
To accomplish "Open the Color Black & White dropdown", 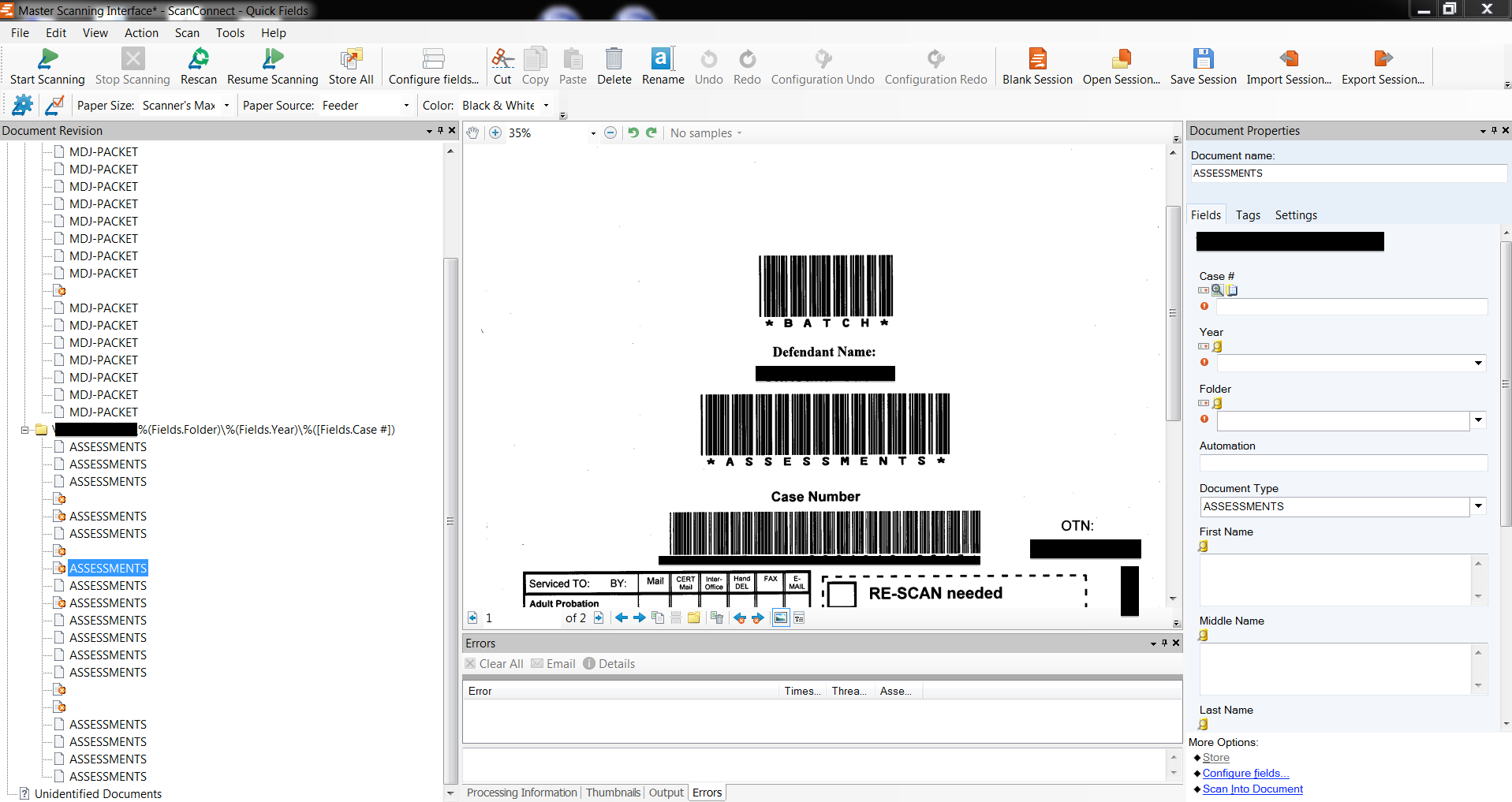I will (x=546, y=105).
